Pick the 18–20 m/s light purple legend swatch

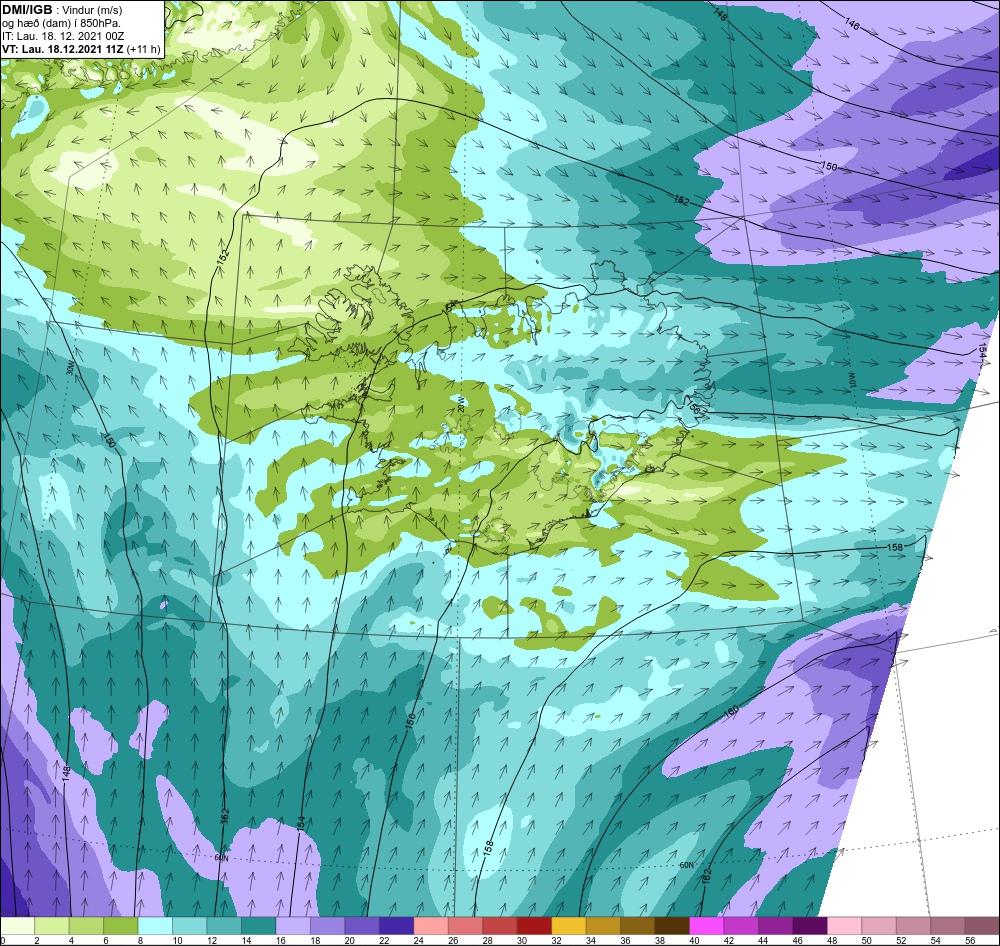click(327, 926)
